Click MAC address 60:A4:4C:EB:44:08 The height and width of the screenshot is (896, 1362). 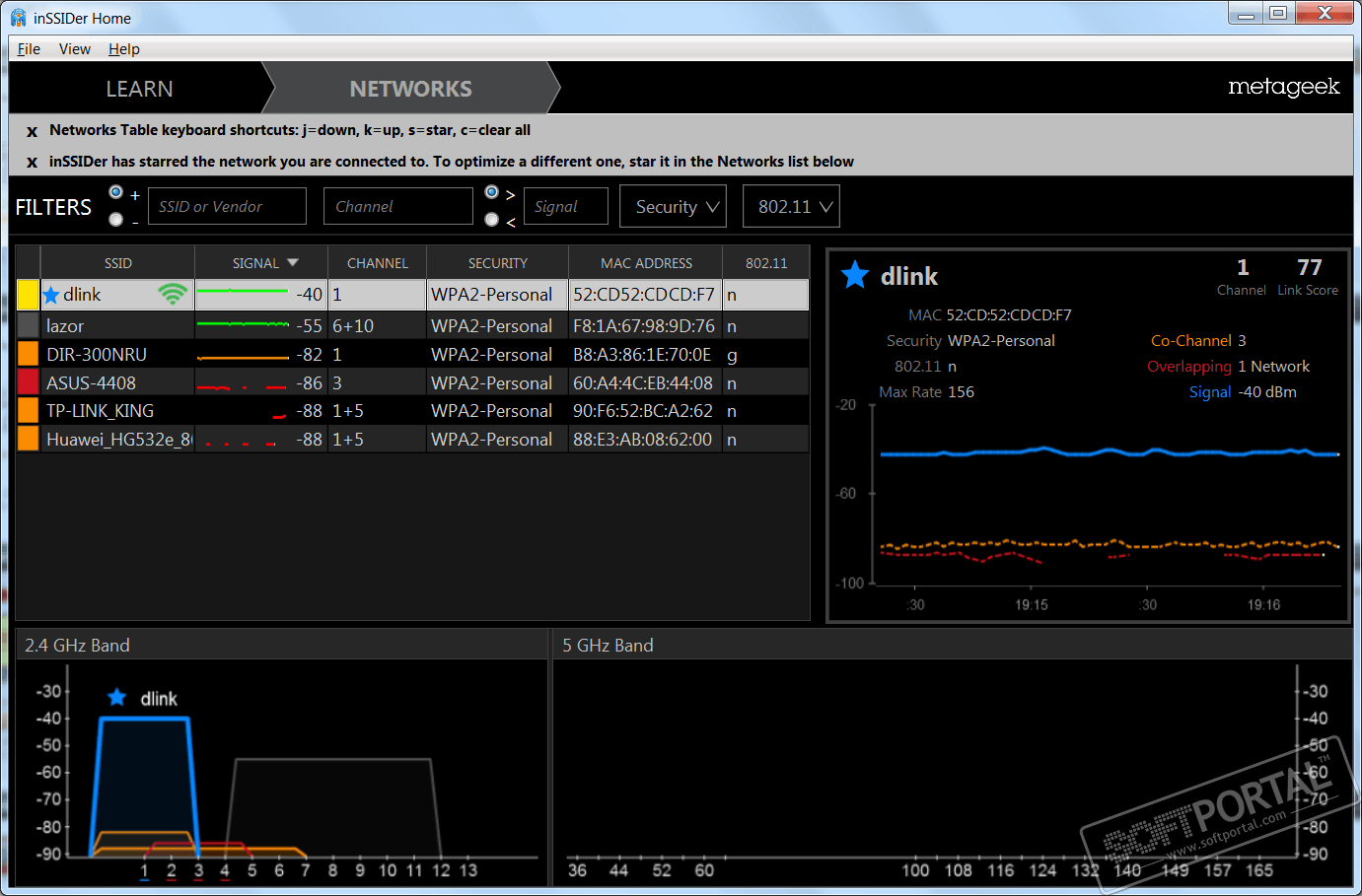tap(643, 383)
